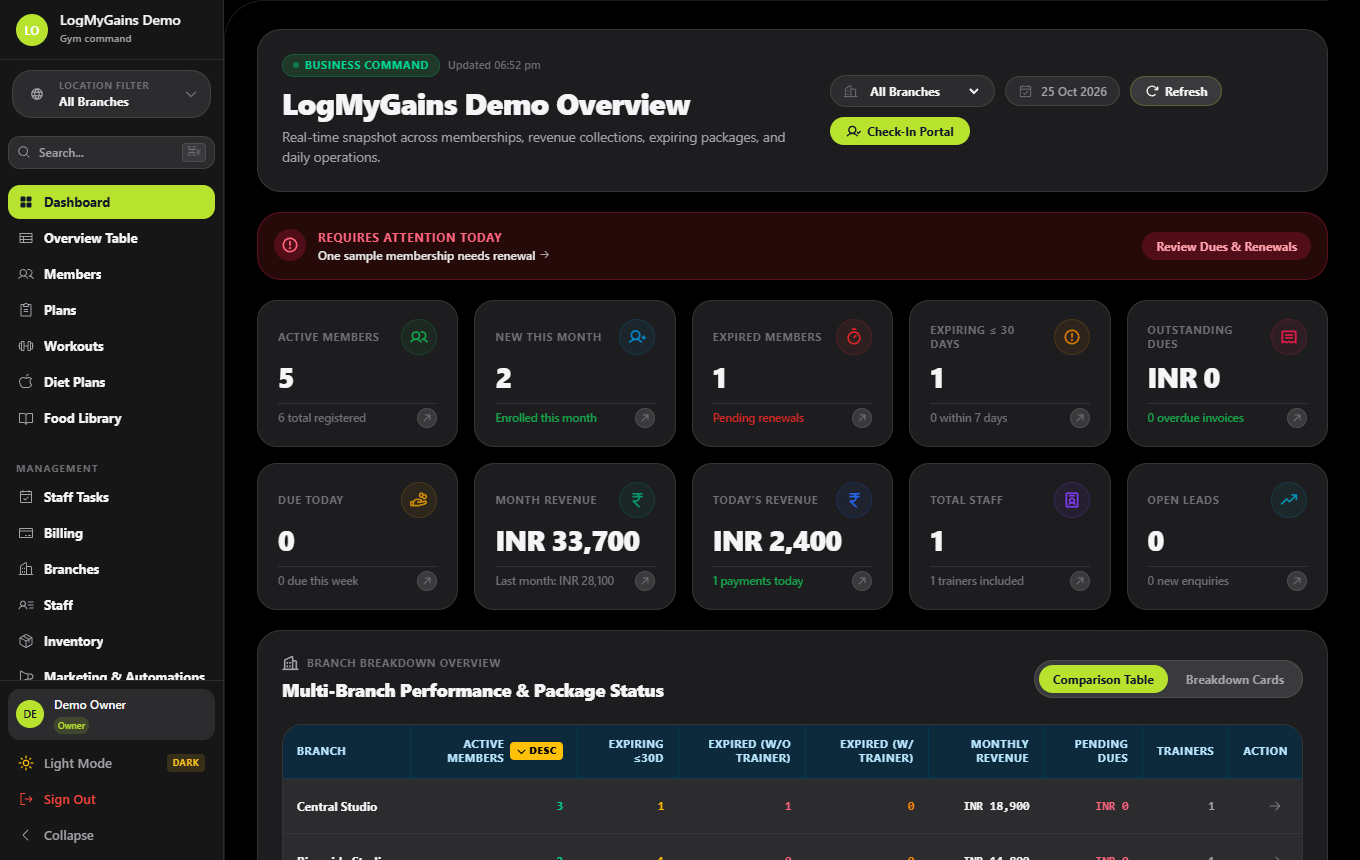Viewport: 1360px width, 860px height.
Task: Open Inventory from sidebar
Action: (112, 641)
